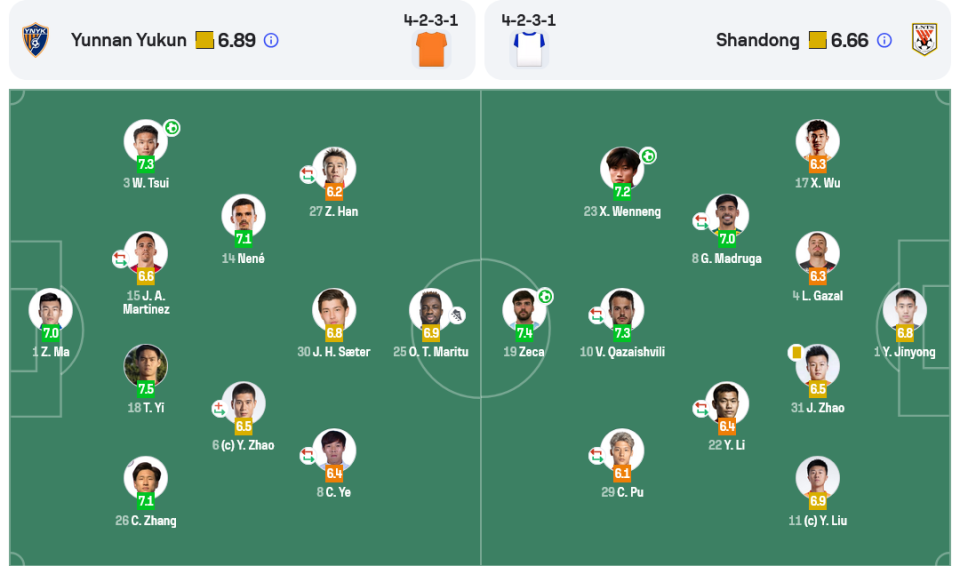960x566 pixels.
Task: Click the goal icon beside Zeca
Action: (546, 296)
